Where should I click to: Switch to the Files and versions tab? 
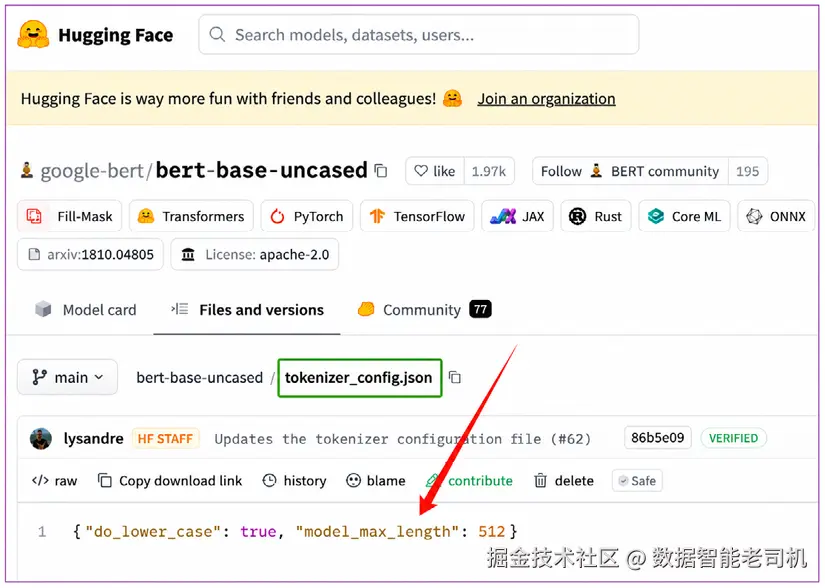pyautogui.click(x=247, y=310)
